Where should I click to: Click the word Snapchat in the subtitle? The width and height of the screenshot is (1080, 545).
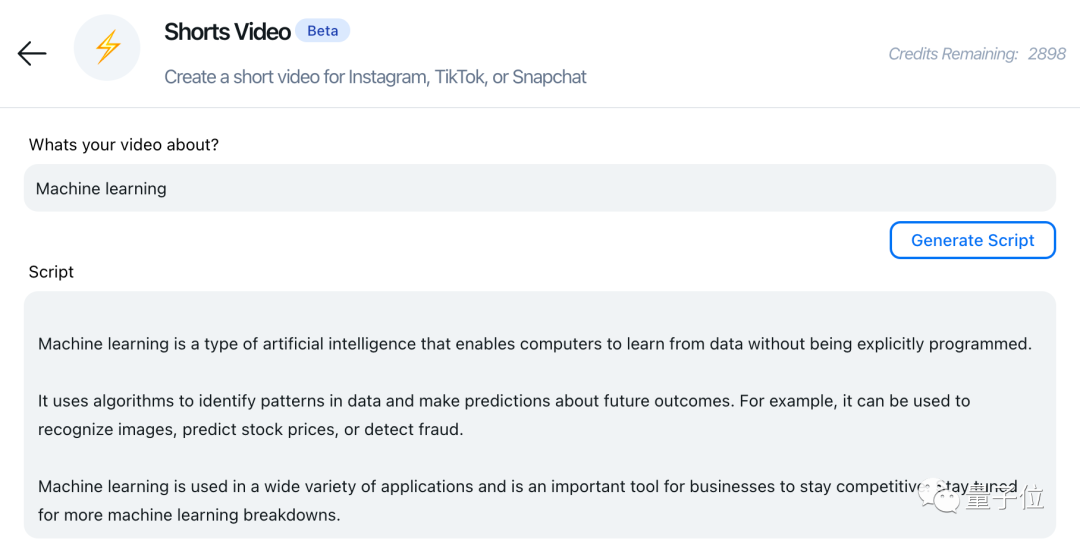(x=549, y=77)
